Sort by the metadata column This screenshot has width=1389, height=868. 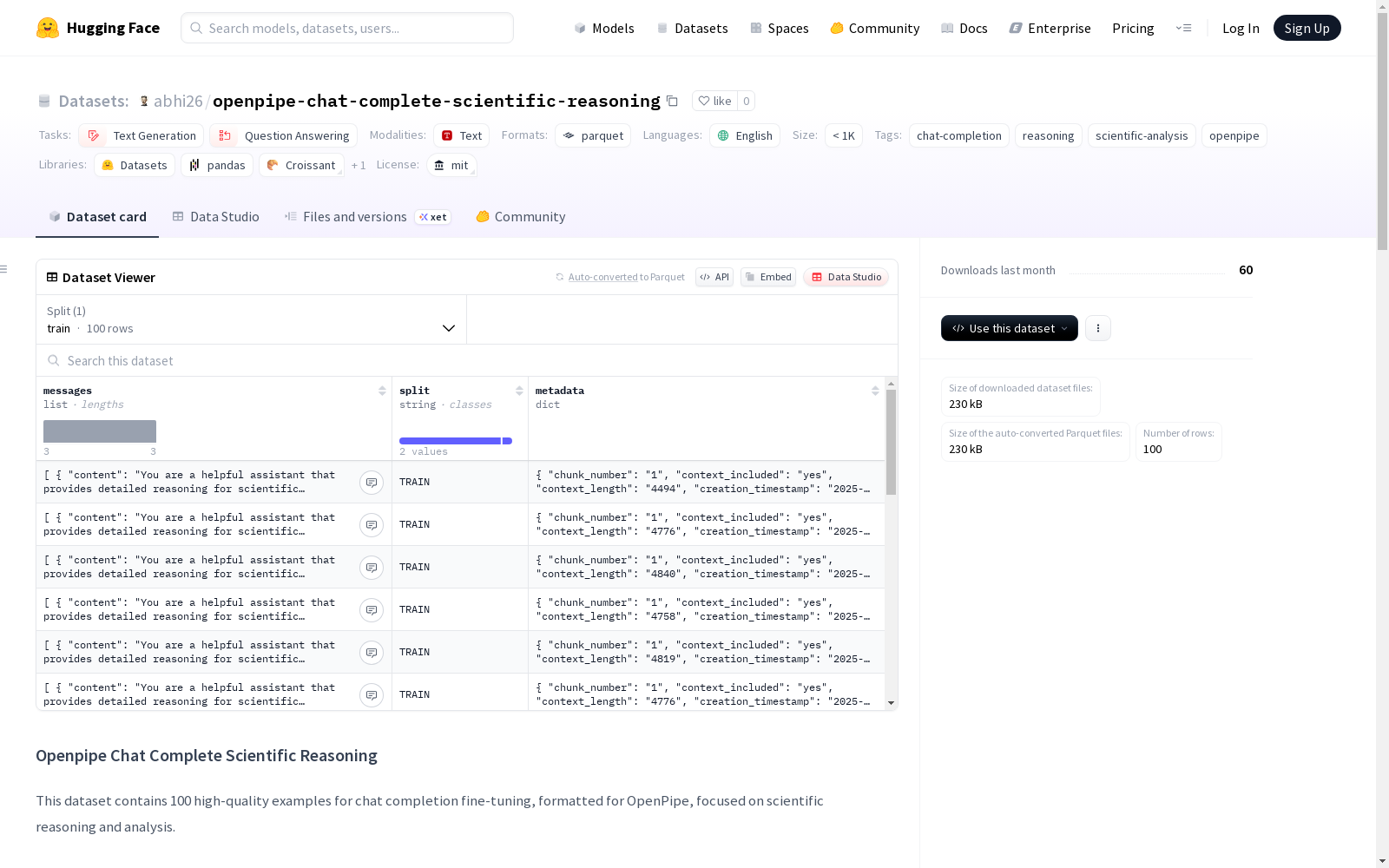click(875, 391)
